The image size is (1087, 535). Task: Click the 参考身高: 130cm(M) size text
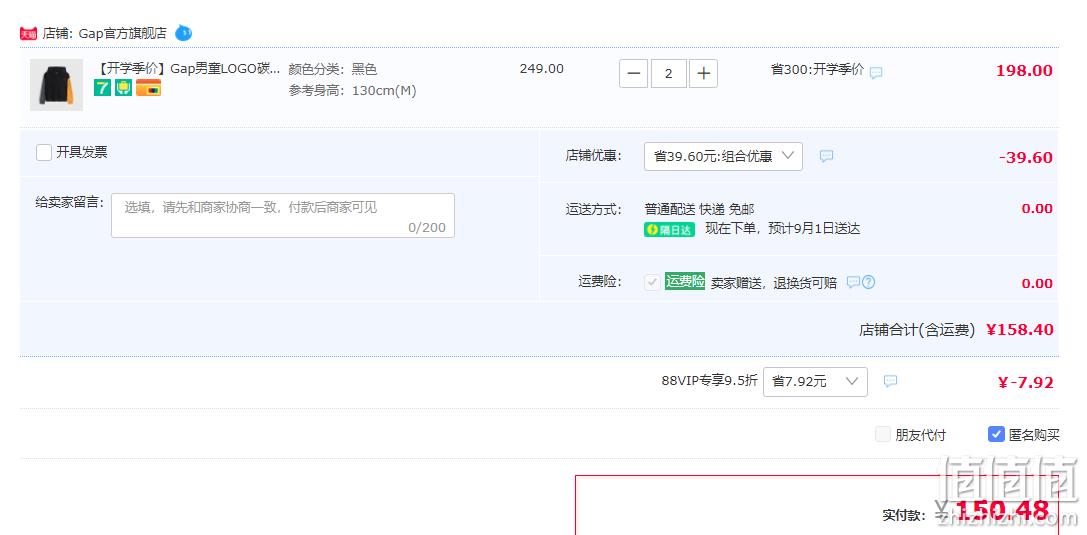coord(352,91)
